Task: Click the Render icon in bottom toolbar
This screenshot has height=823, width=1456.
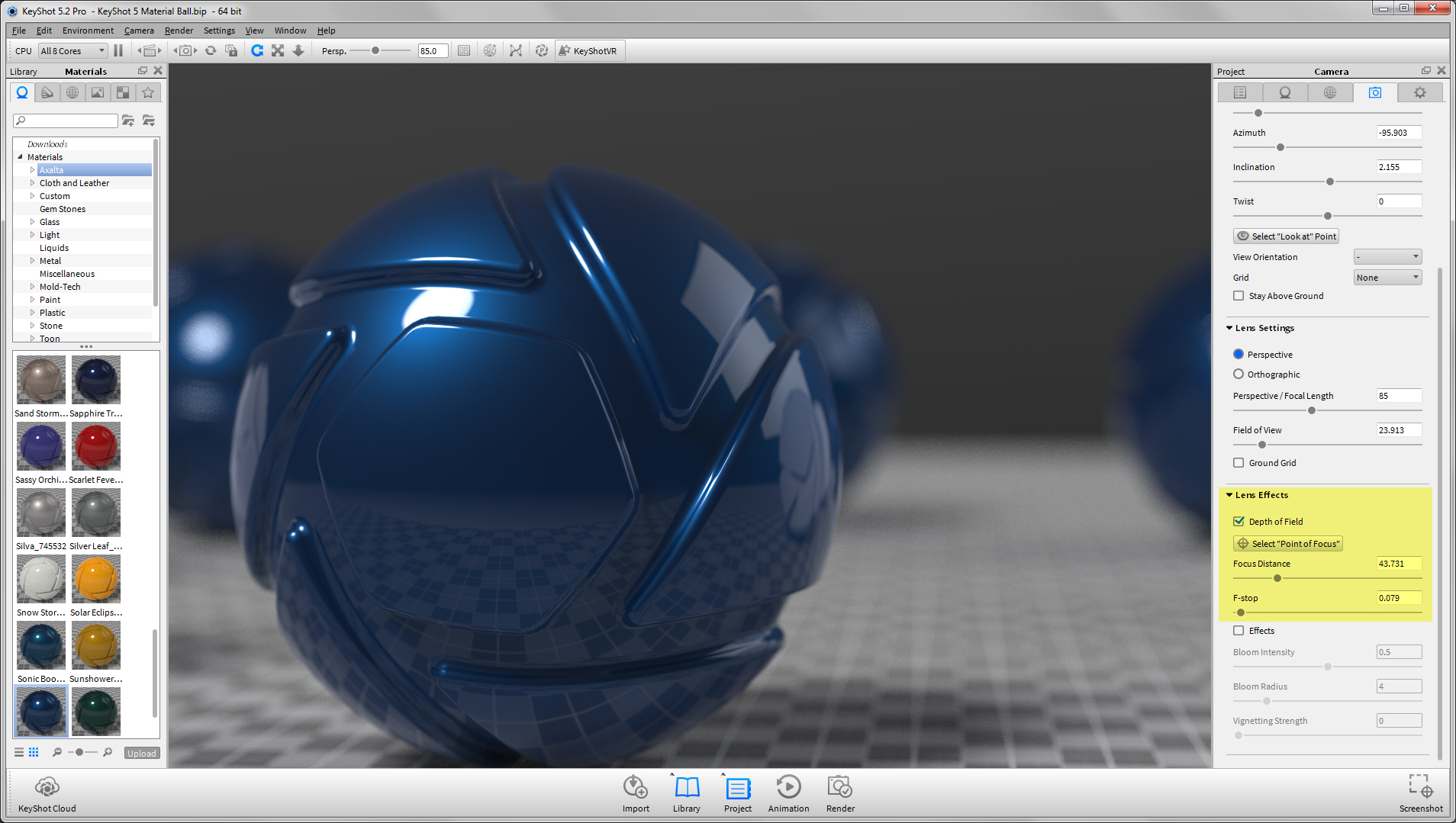Action: pos(839,788)
